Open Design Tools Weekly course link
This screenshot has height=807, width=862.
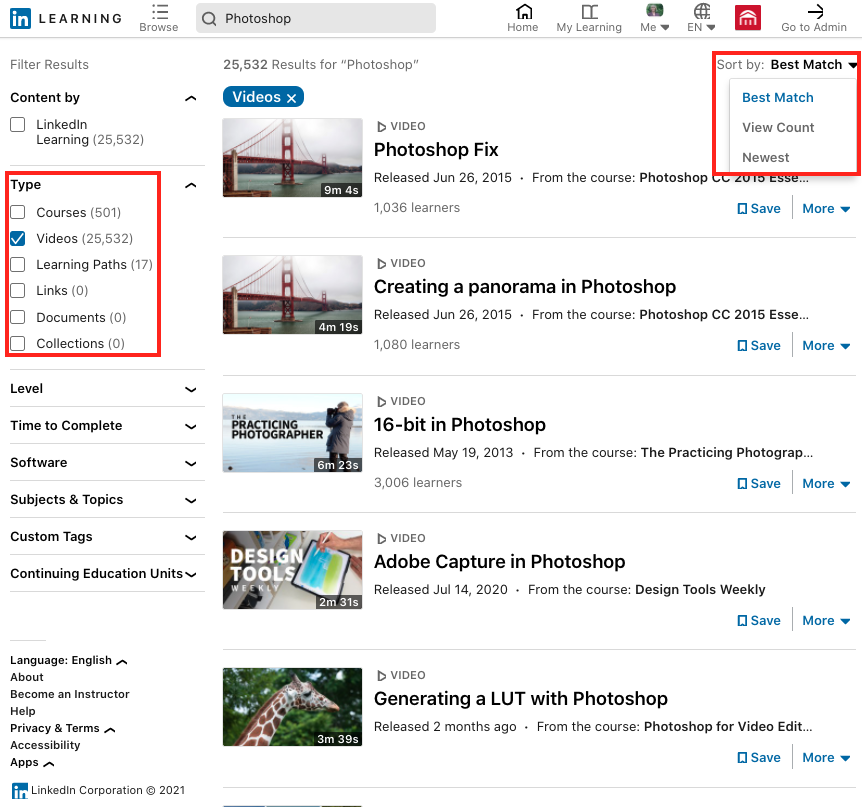coord(700,590)
